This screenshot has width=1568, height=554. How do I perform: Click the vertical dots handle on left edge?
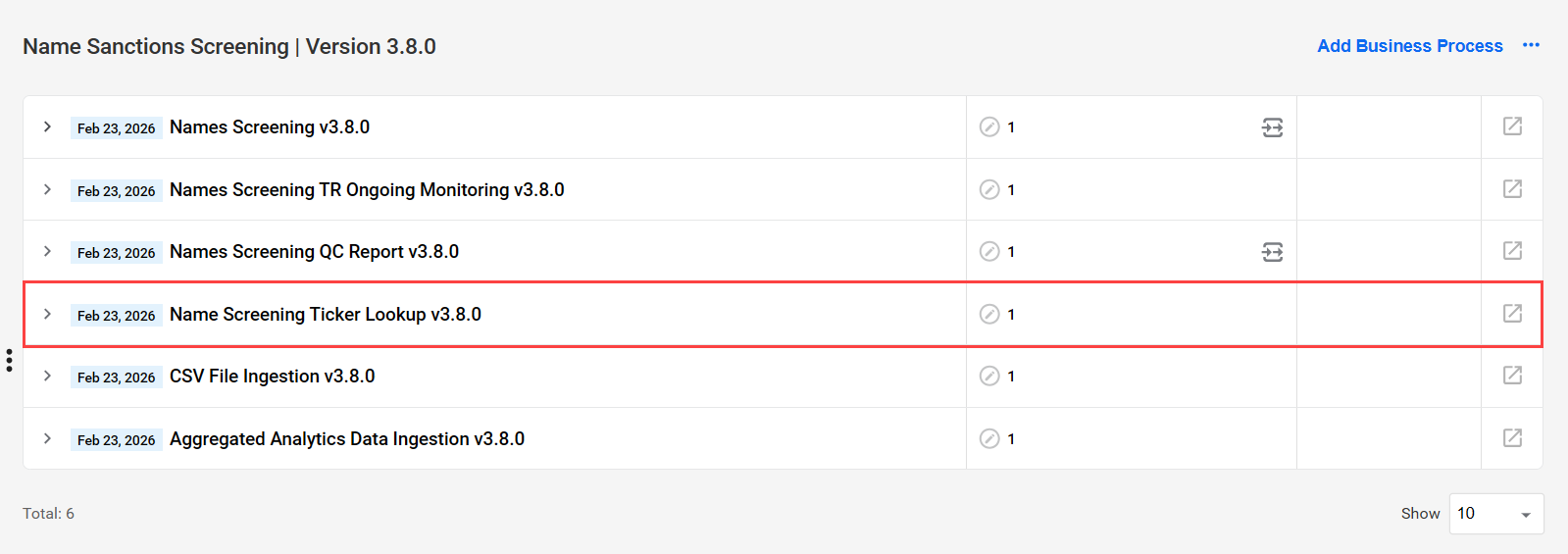click(9, 360)
